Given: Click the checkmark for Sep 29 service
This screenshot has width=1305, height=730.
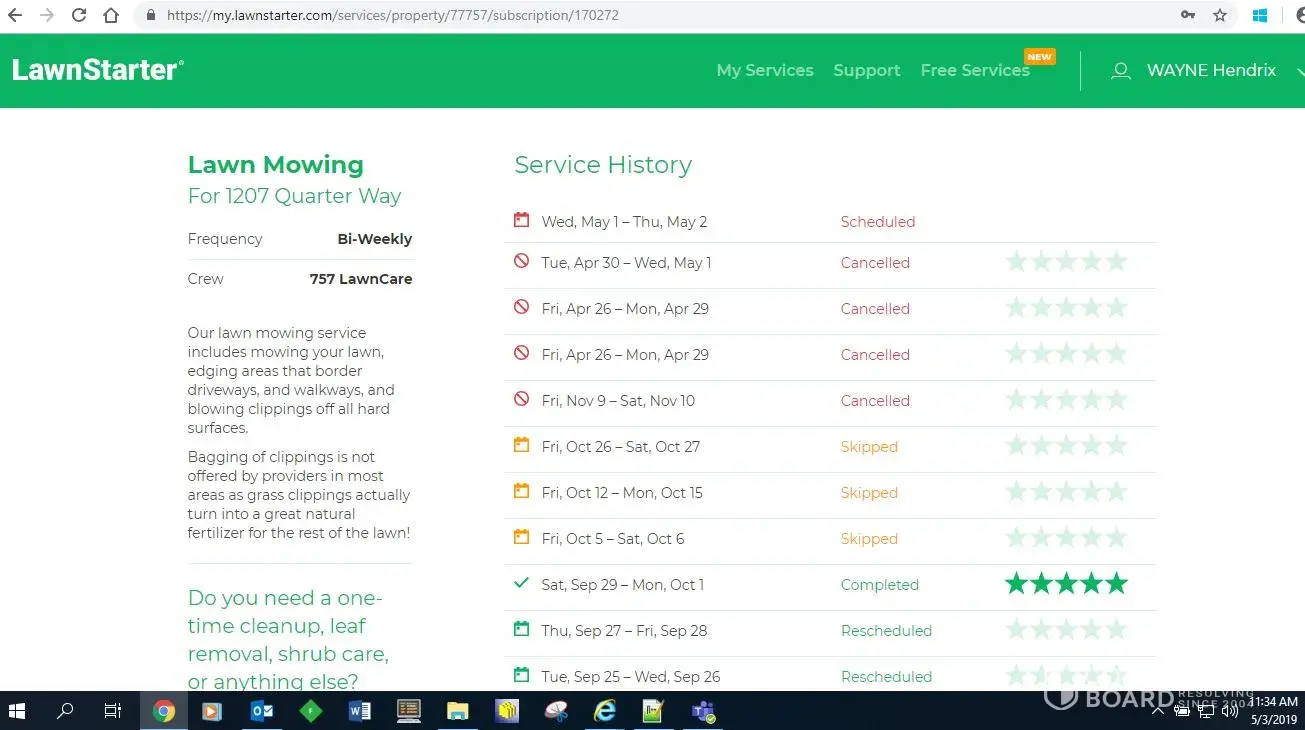Looking at the screenshot, I should (521, 583).
